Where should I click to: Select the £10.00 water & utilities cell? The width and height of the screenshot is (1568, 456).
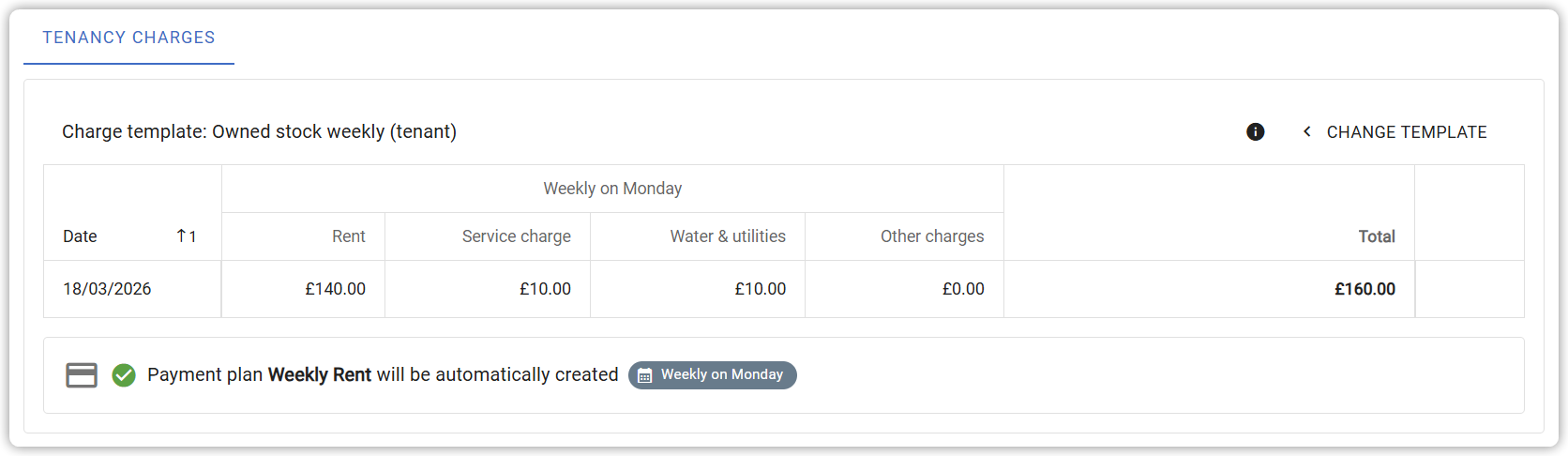point(760,289)
